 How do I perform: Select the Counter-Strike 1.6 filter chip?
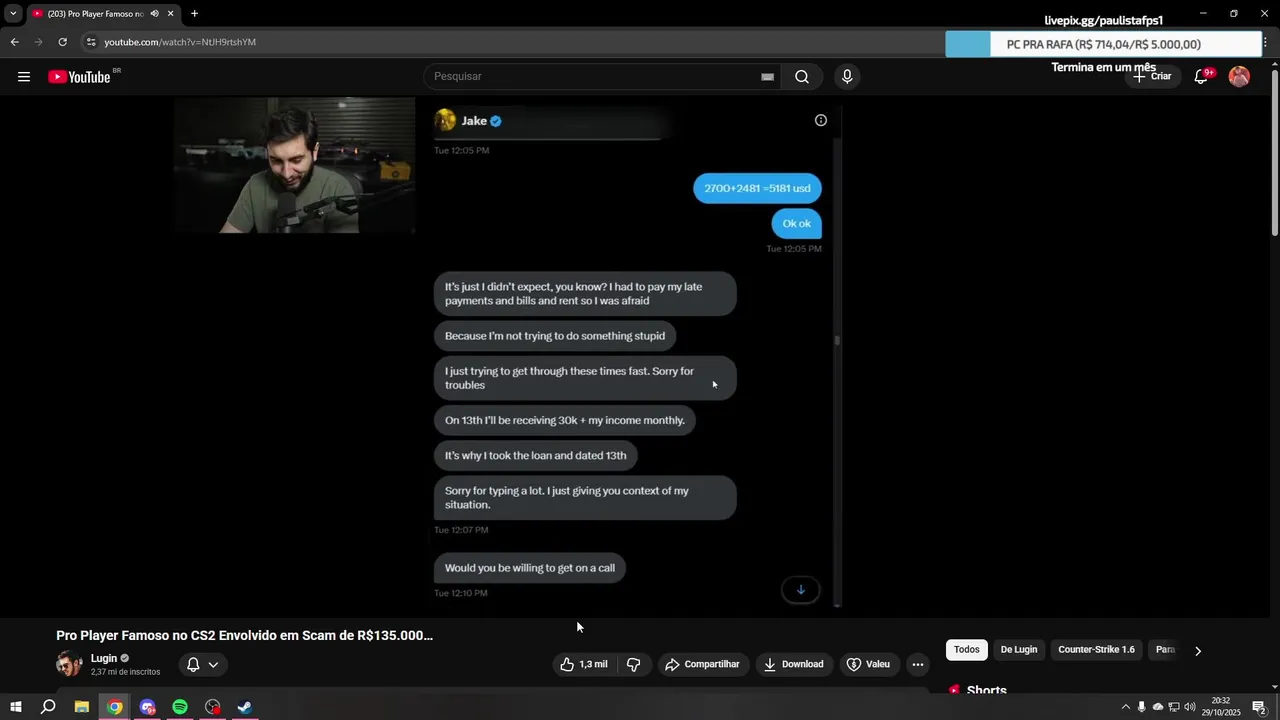(1097, 650)
